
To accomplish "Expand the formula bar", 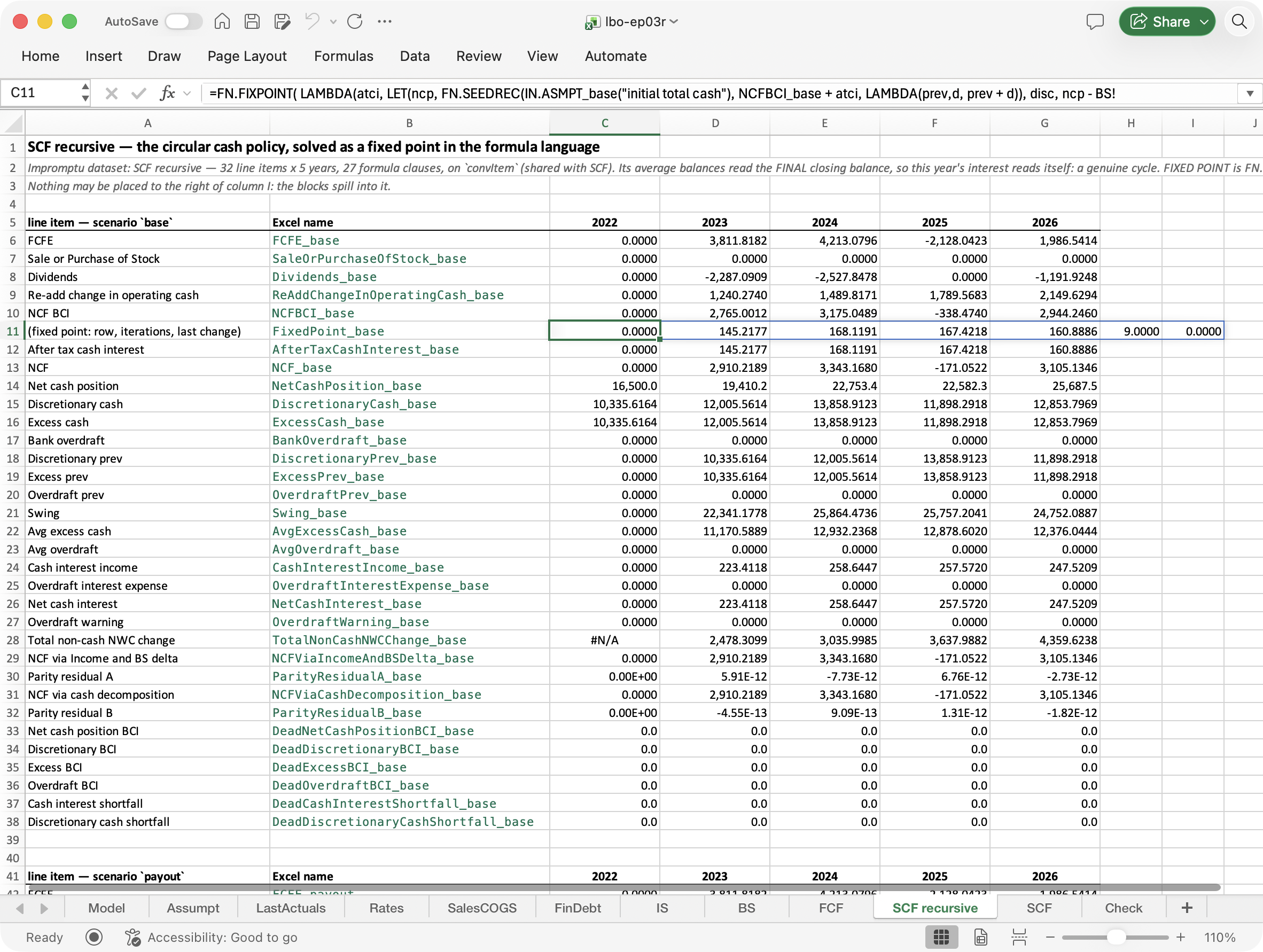I will [1250, 93].
